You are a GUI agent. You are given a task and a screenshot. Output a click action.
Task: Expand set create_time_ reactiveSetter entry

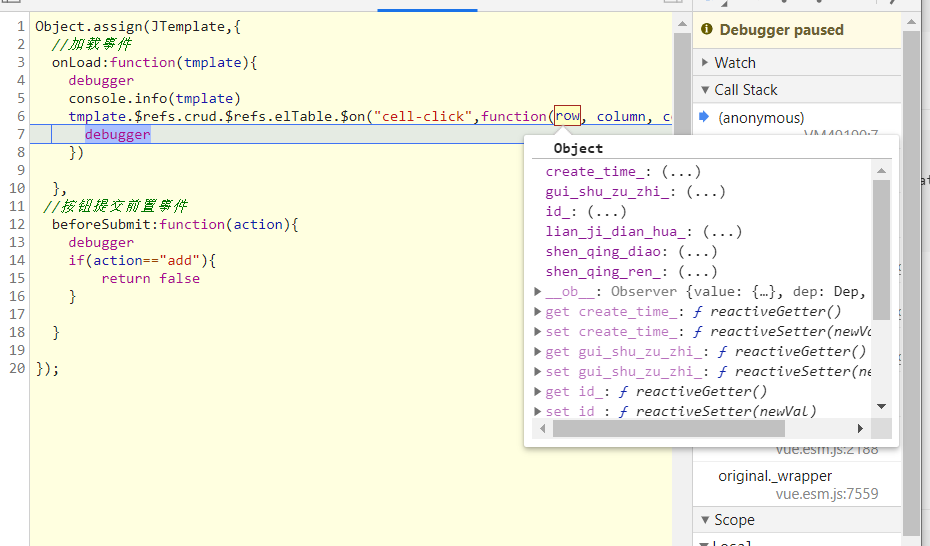tap(539, 332)
